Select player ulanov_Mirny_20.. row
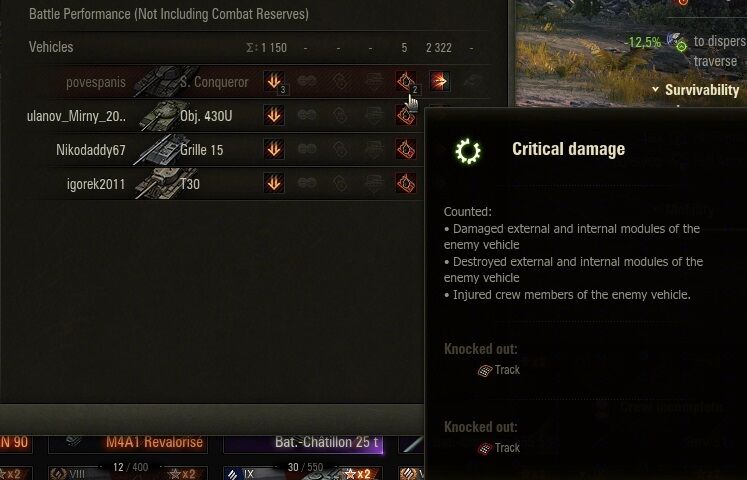Screen dimensions: 747x480 224,116
